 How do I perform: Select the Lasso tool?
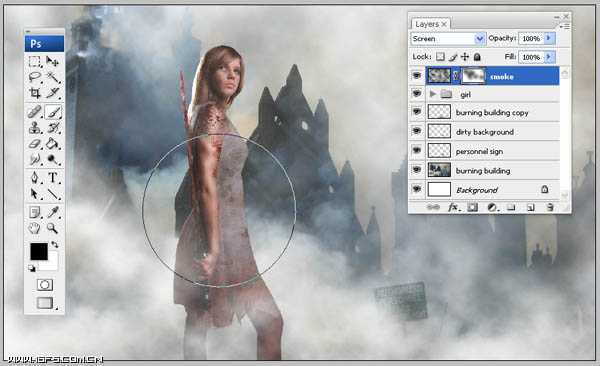coord(35,77)
